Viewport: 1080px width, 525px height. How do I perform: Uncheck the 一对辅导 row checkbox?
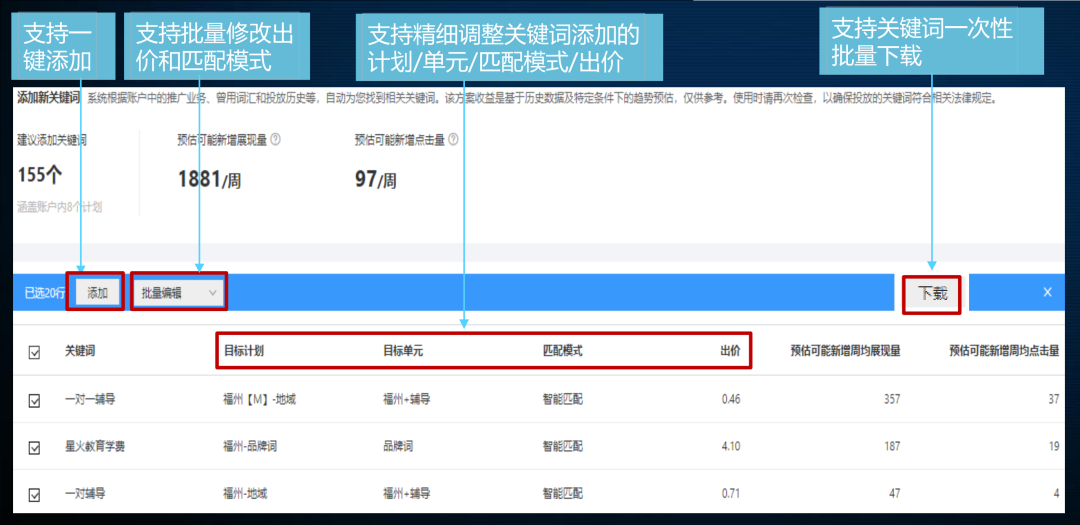[x=34, y=495]
